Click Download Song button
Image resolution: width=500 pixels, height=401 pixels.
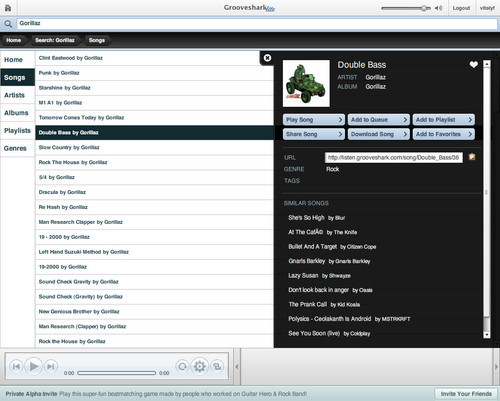pos(379,134)
